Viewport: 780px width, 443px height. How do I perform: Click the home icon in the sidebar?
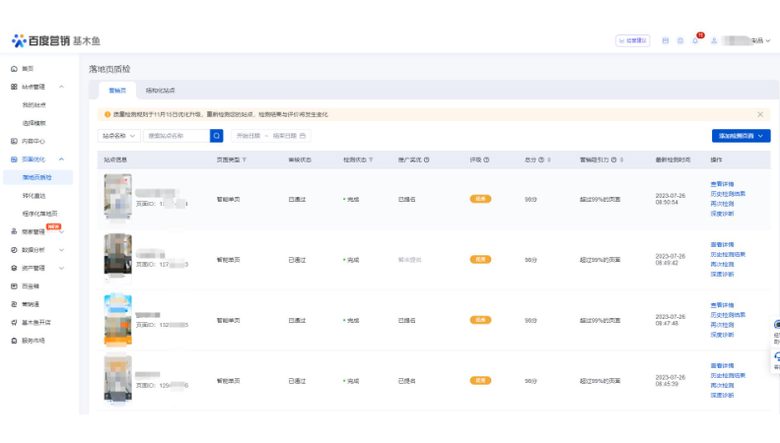coord(14,69)
